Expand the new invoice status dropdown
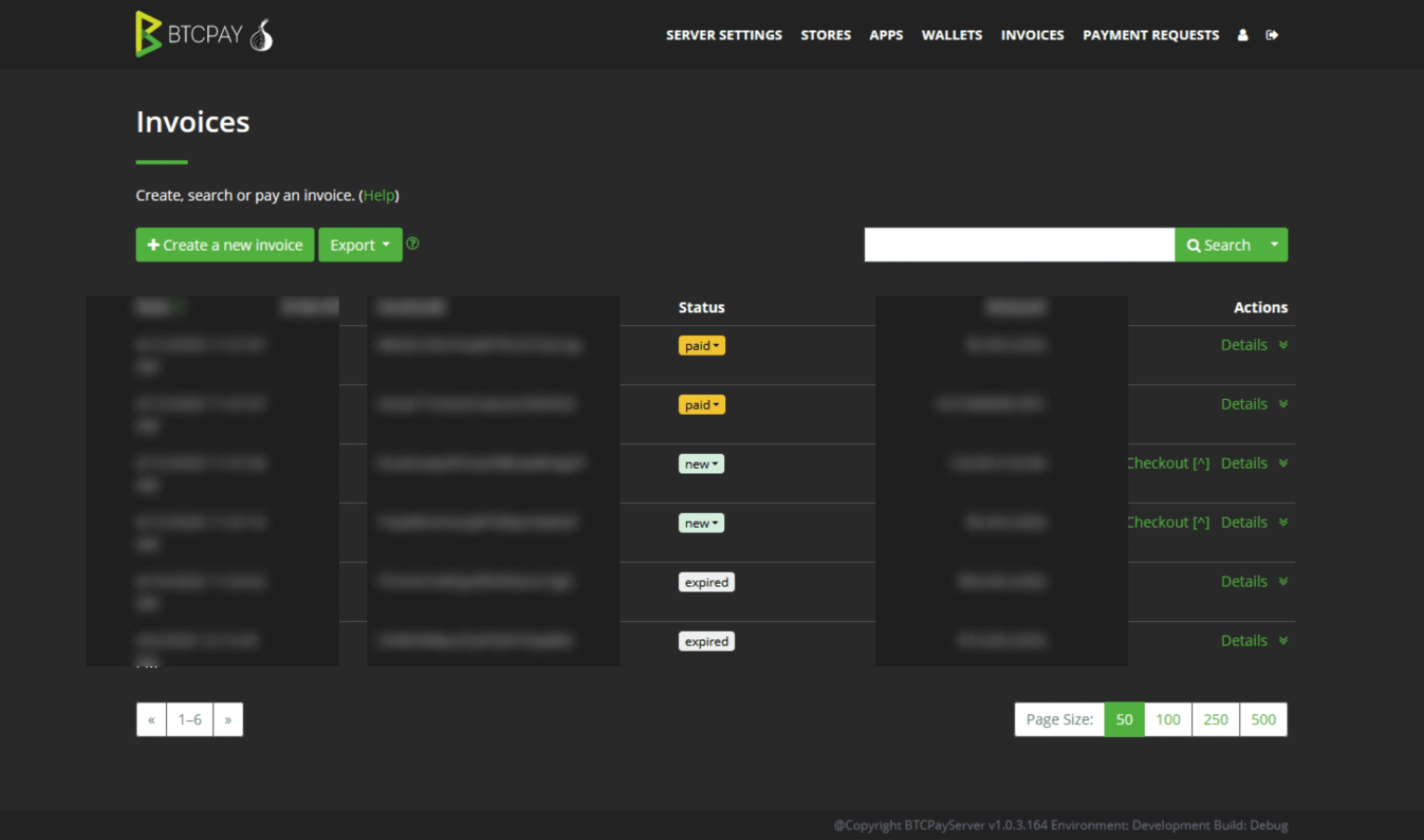This screenshot has height=840, width=1424. 700,463
